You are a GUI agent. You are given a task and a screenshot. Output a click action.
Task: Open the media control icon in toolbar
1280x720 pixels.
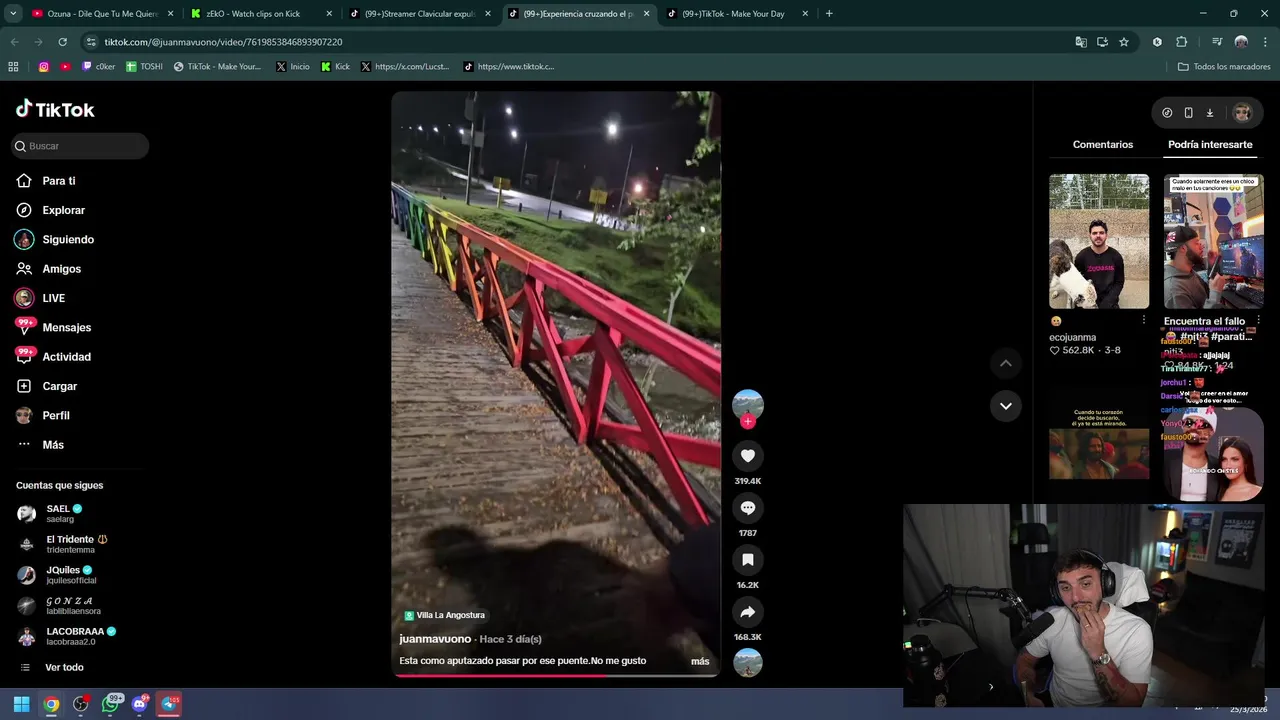1217,42
